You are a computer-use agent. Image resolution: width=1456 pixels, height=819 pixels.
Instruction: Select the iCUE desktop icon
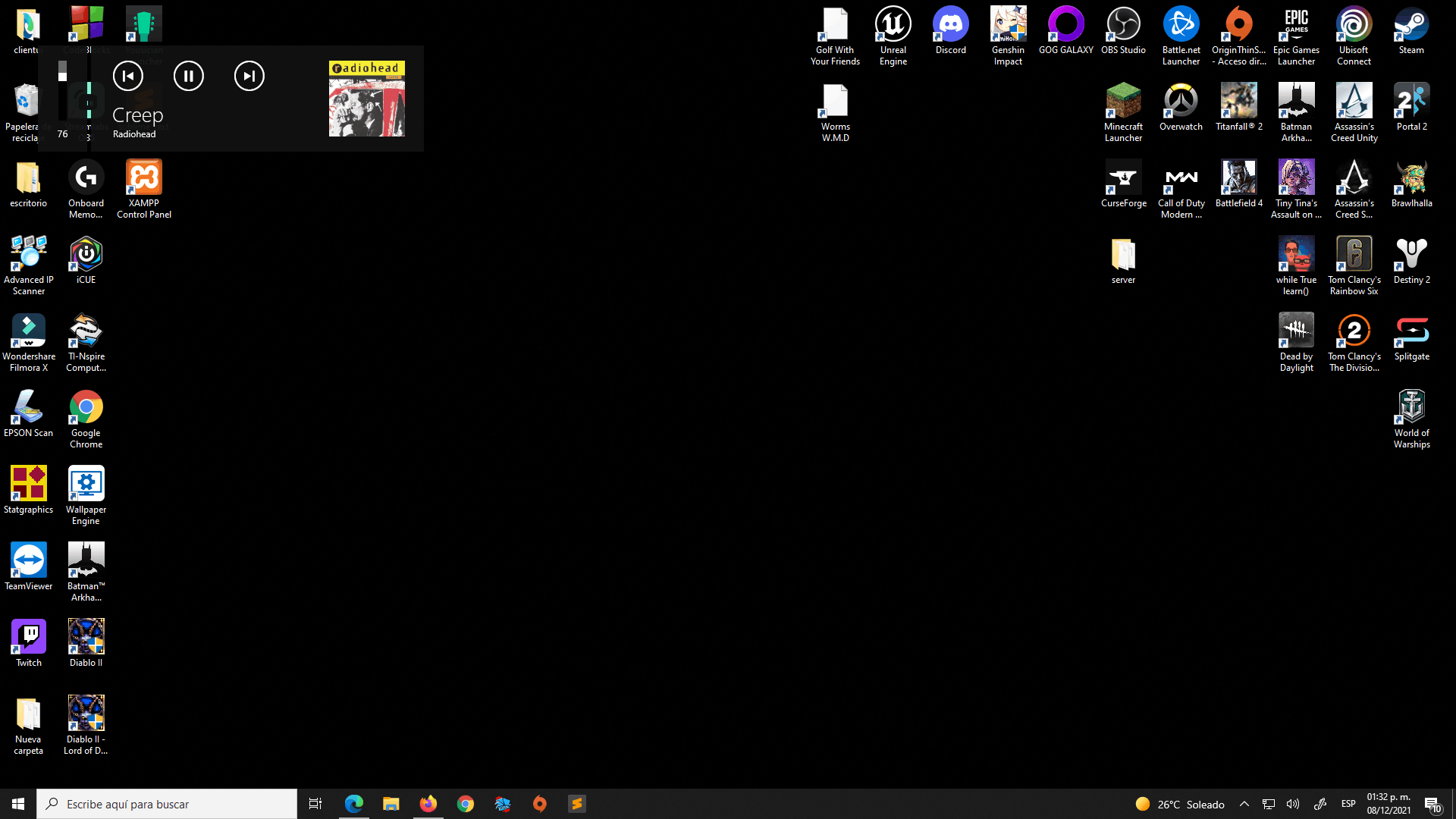(x=86, y=260)
